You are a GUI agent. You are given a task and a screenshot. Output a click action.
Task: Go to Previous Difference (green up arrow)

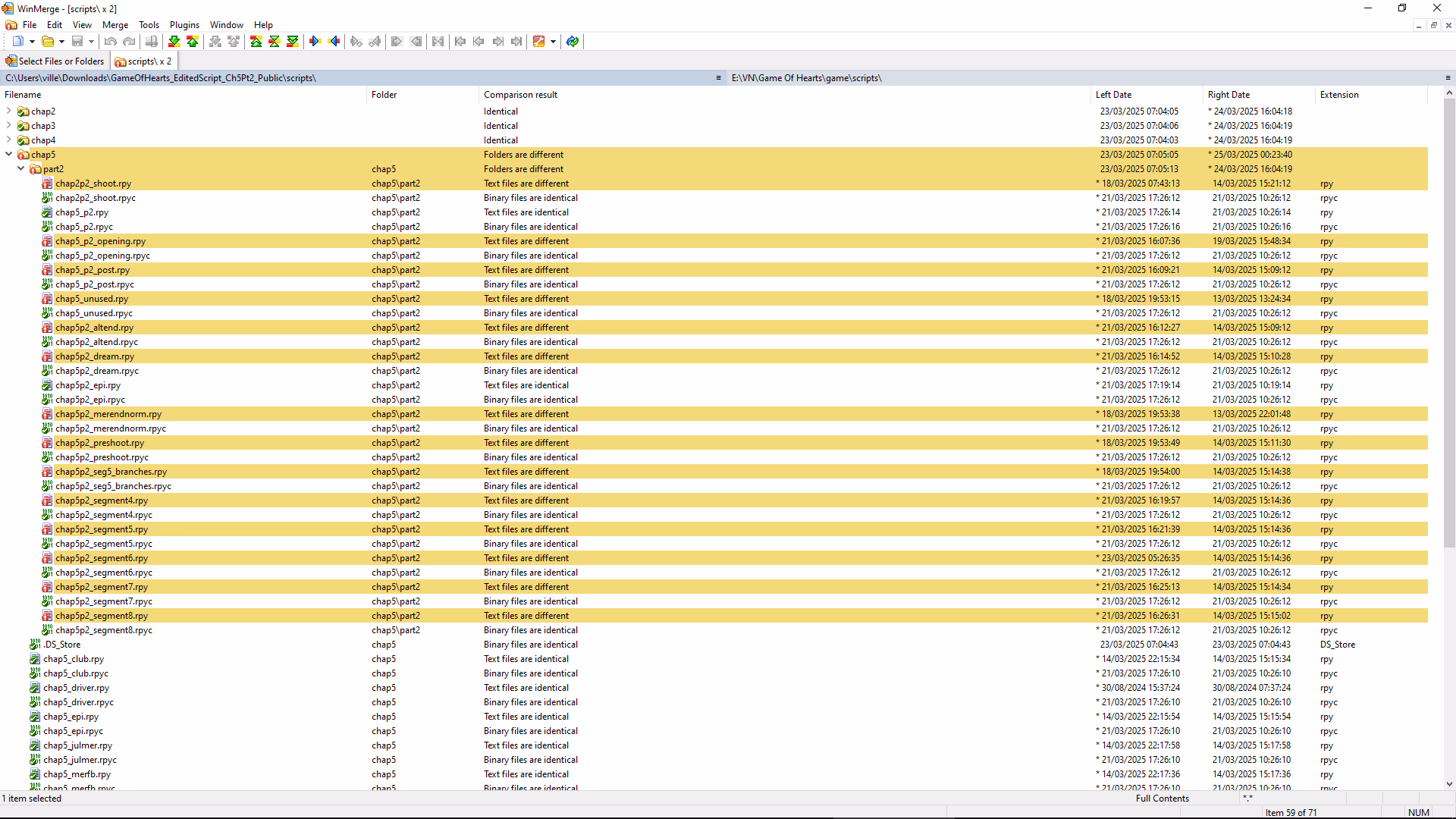point(193,42)
